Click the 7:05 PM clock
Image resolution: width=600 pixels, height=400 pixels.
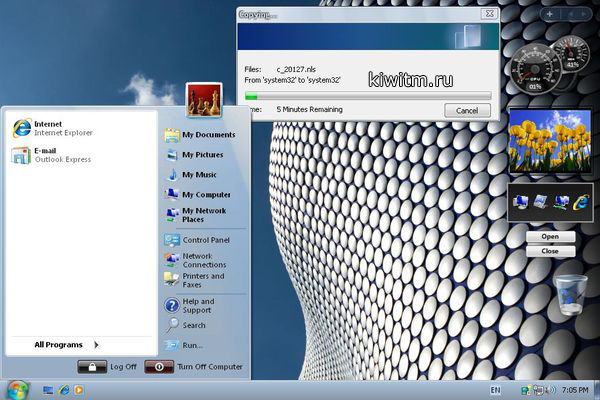coord(575,390)
